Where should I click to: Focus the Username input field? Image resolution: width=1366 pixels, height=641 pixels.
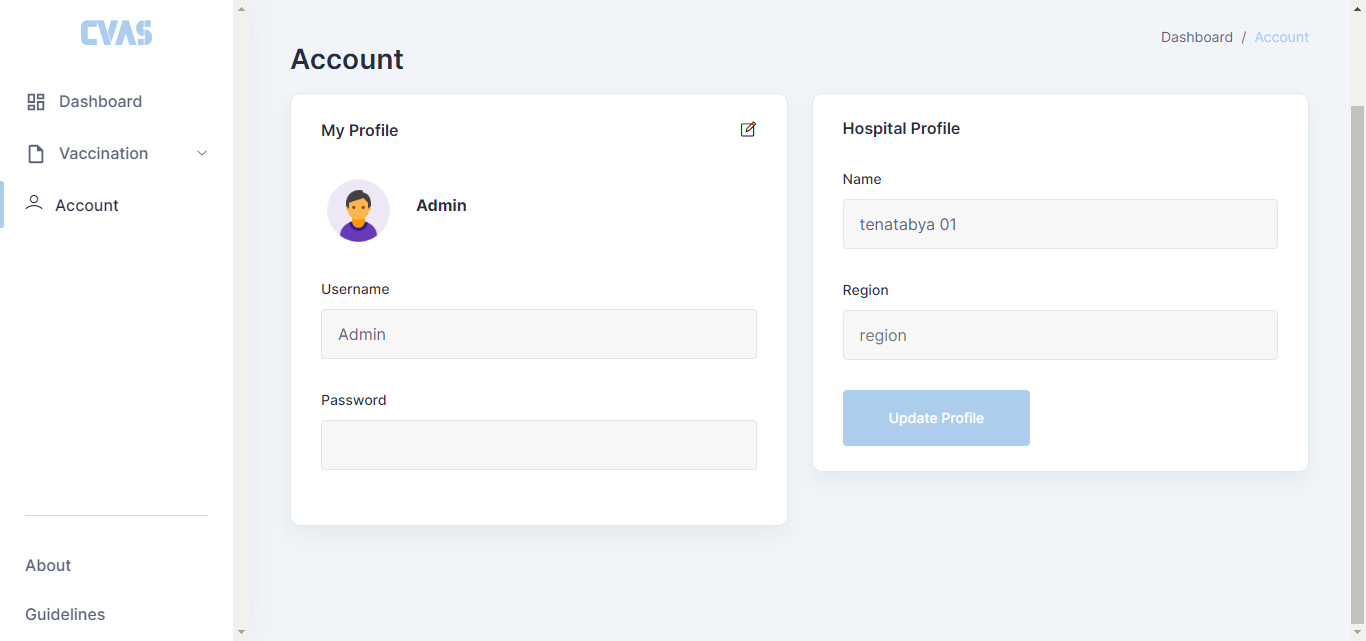click(538, 334)
